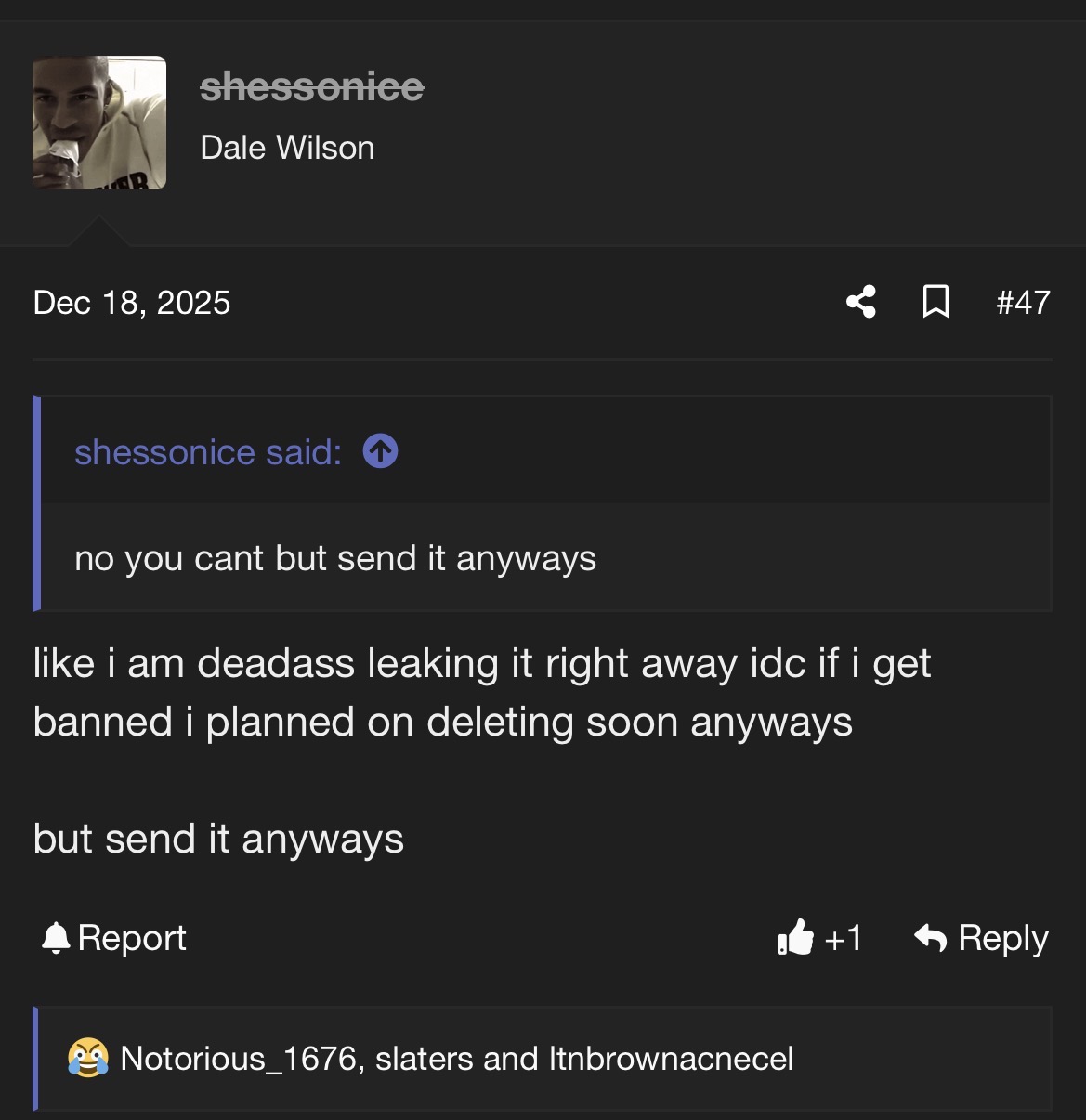Open the Dec 18, 2025 post date link

(131, 303)
